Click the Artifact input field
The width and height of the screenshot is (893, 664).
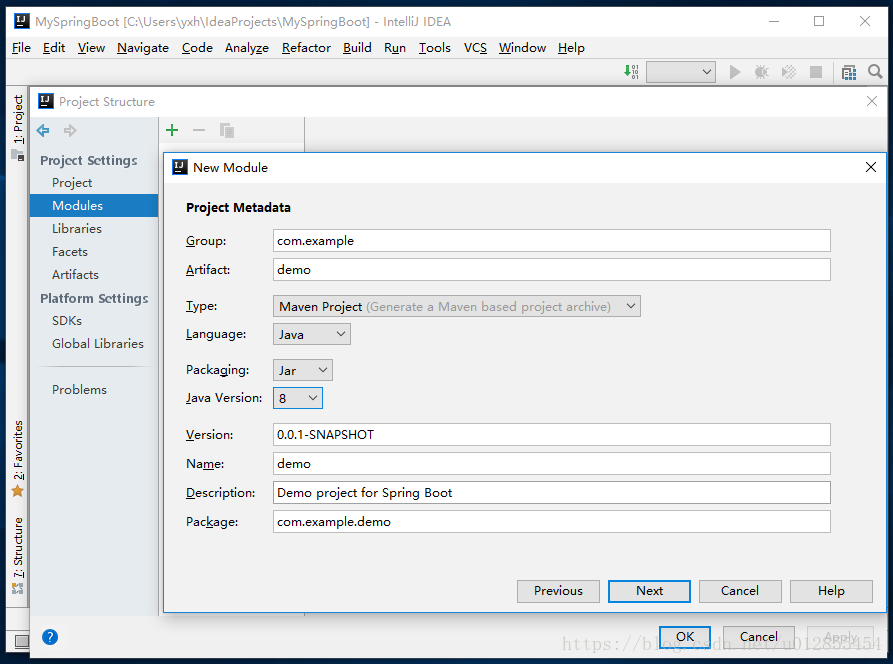click(x=551, y=270)
